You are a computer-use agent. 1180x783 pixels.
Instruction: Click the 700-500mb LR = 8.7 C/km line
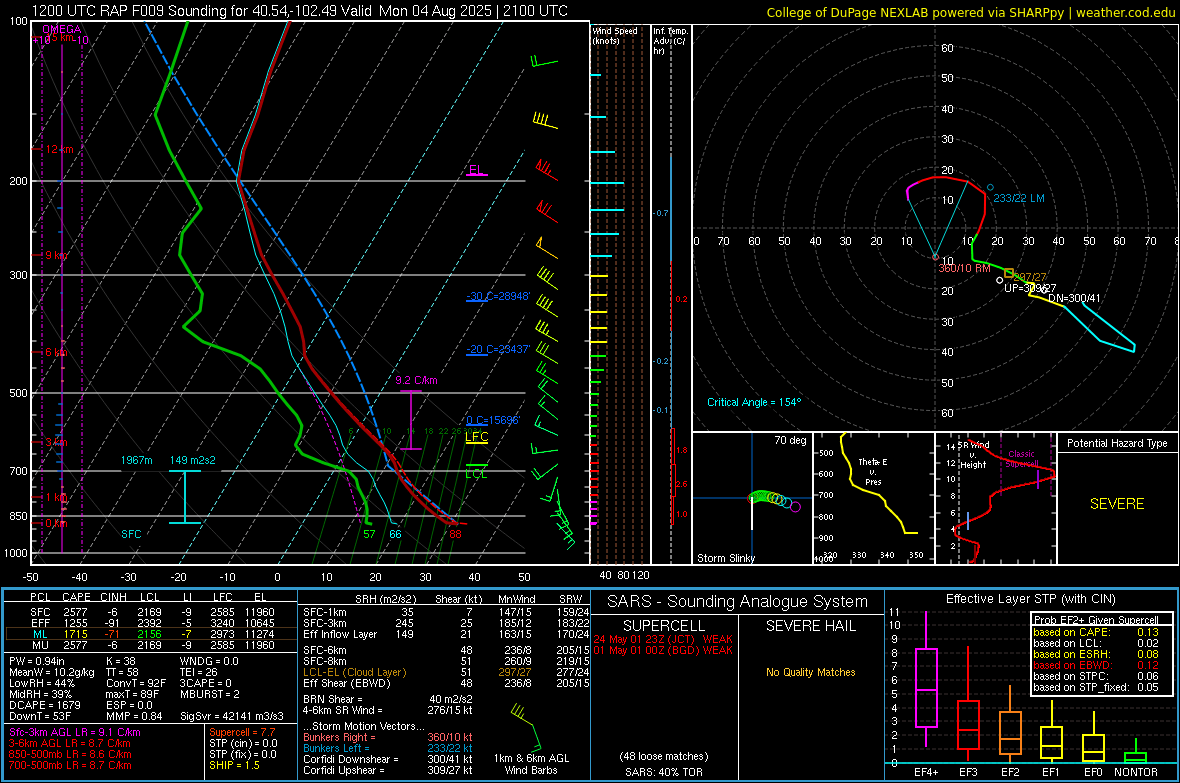click(x=70, y=765)
